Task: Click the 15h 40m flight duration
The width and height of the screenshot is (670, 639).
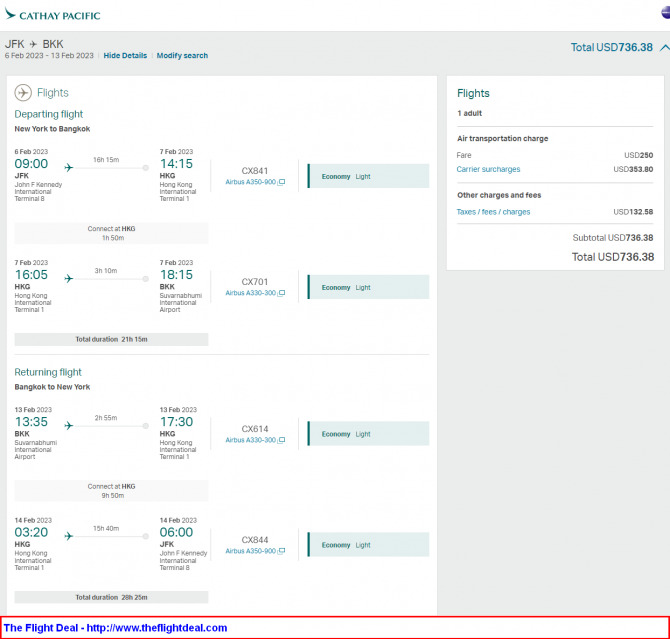Action: click(106, 529)
